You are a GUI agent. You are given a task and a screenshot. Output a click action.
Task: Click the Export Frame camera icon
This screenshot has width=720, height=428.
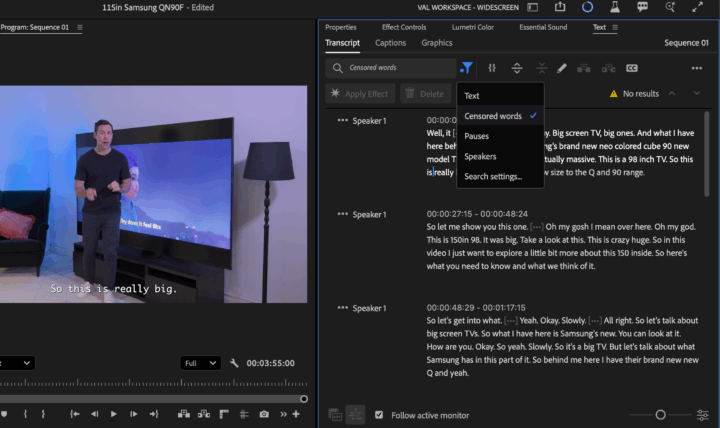pos(264,413)
